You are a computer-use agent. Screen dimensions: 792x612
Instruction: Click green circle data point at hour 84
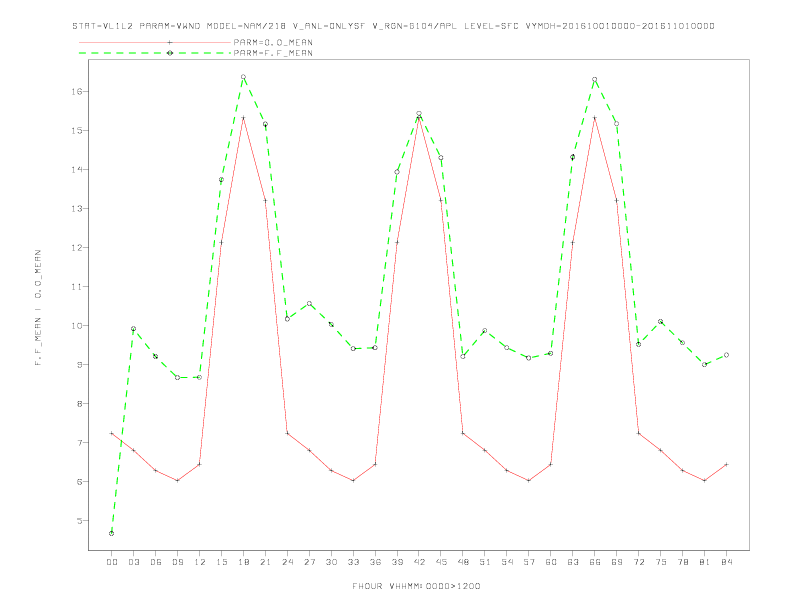tap(726, 355)
